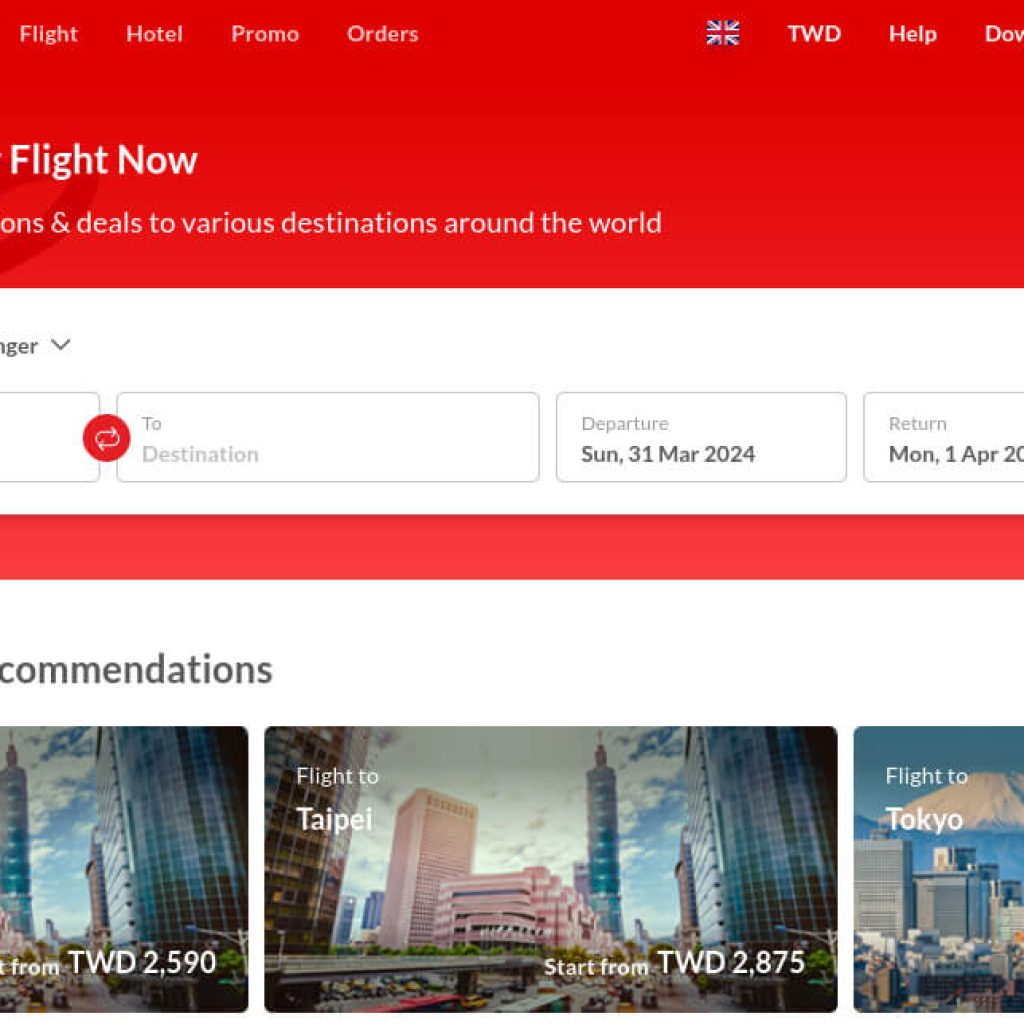Viewport: 1024px width, 1024px height.
Task: Swap origin and destination with the round arrows icon
Action: pos(107,438)
